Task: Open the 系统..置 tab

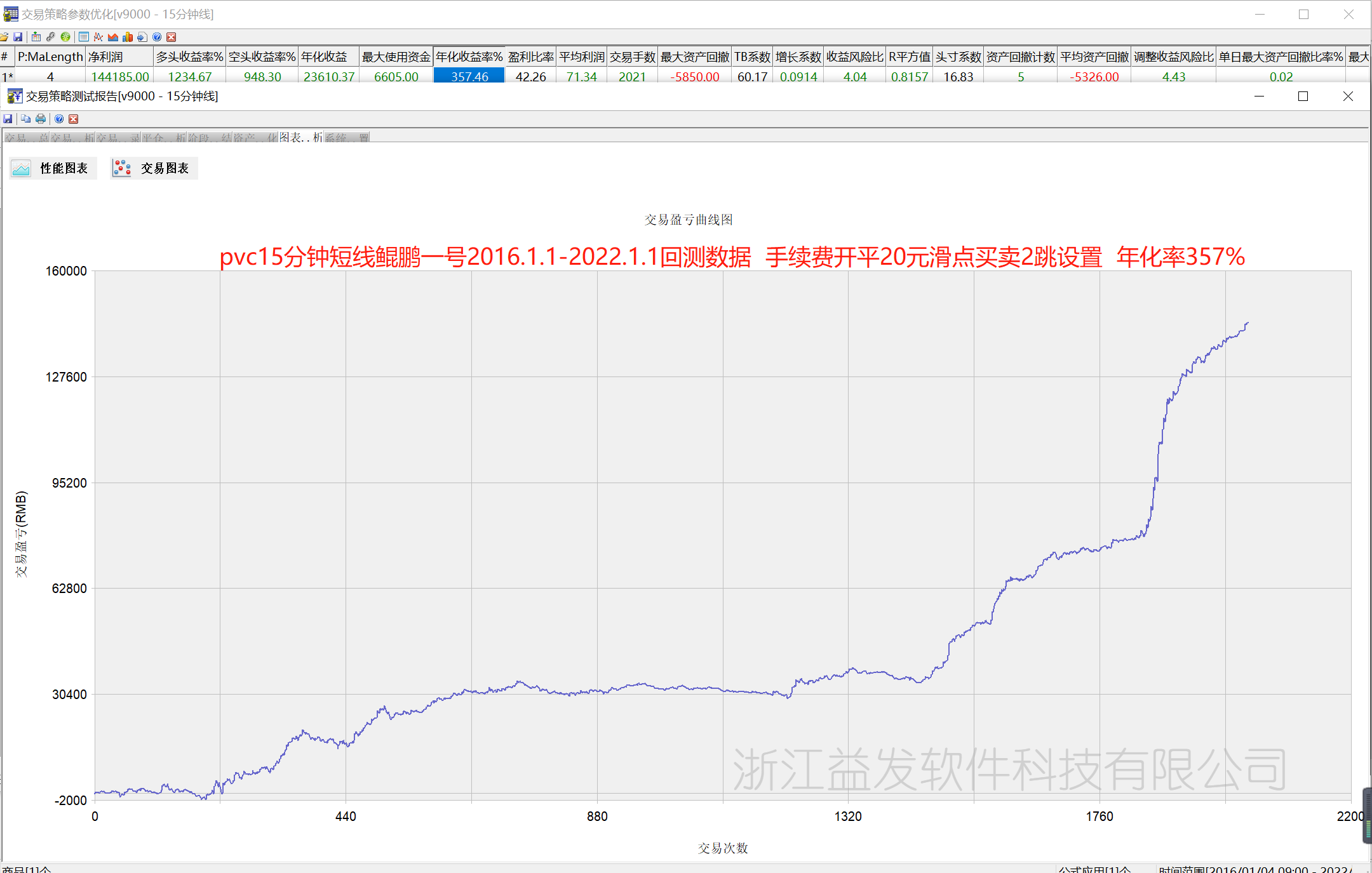Action: click(x=347, y=137)
